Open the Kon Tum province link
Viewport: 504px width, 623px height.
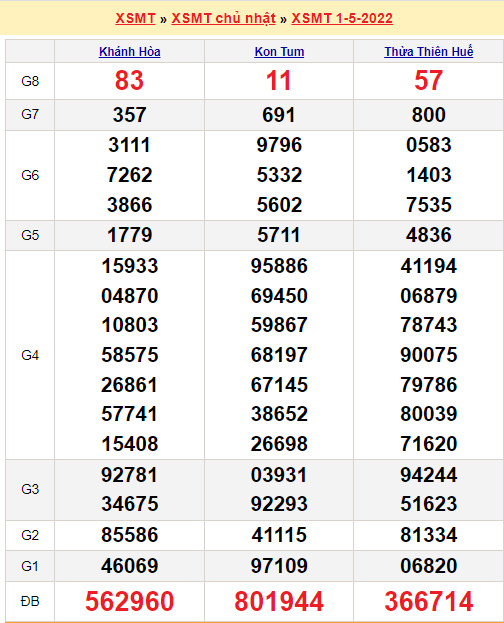coord(279,52)
